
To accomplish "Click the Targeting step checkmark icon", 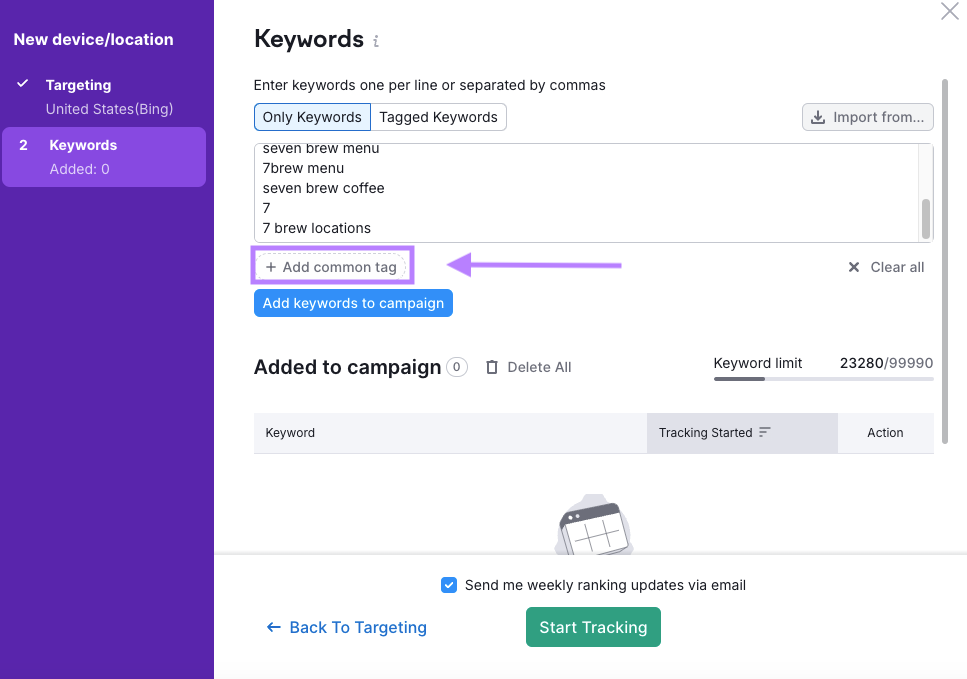I will (23, 85).
